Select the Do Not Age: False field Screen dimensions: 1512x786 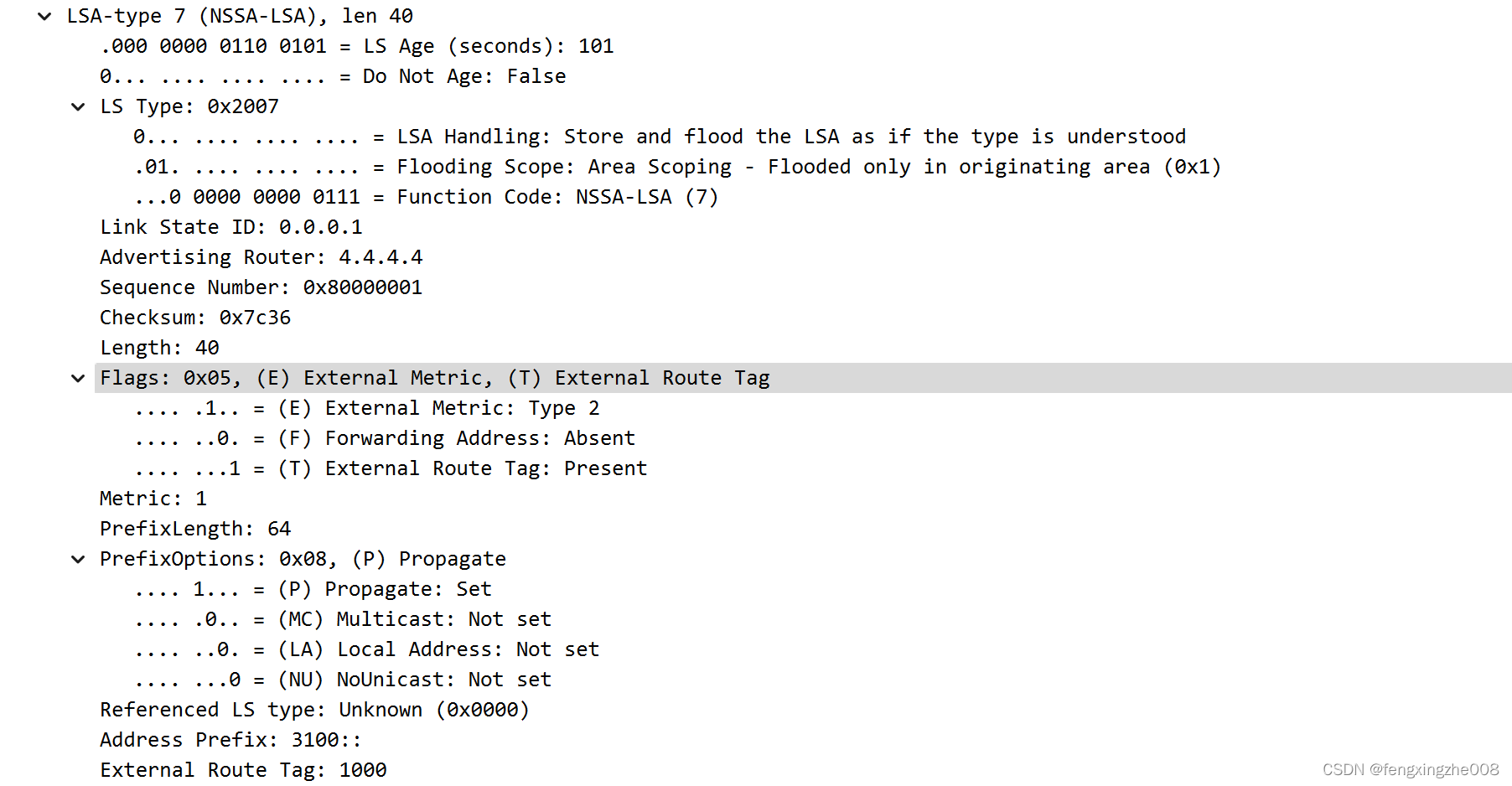click(335, 76)
